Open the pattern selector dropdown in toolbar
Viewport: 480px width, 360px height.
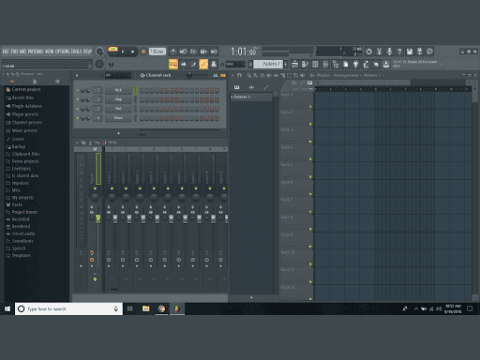pos(268,64)
